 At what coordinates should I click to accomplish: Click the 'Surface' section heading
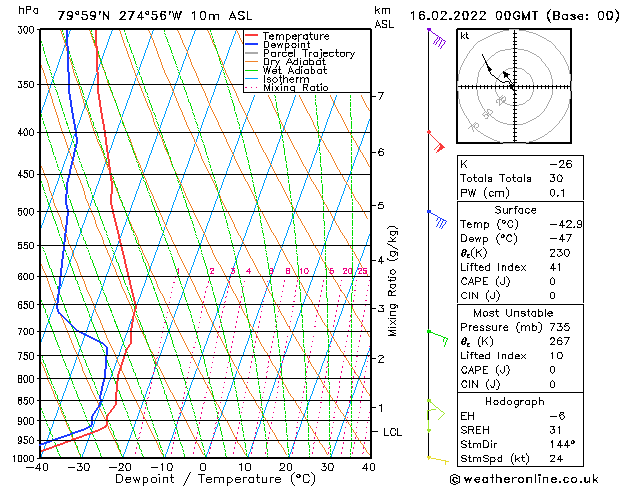pos(515,210)
